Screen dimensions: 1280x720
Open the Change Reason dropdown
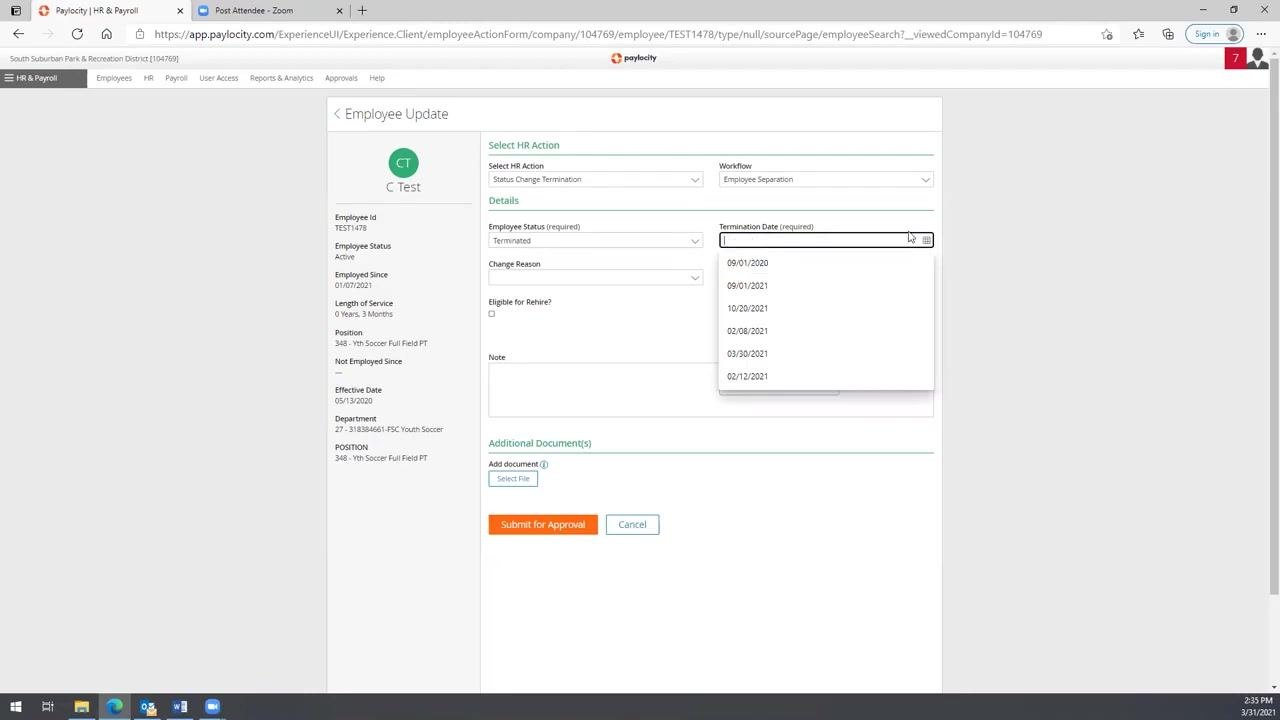pos(595,278)
